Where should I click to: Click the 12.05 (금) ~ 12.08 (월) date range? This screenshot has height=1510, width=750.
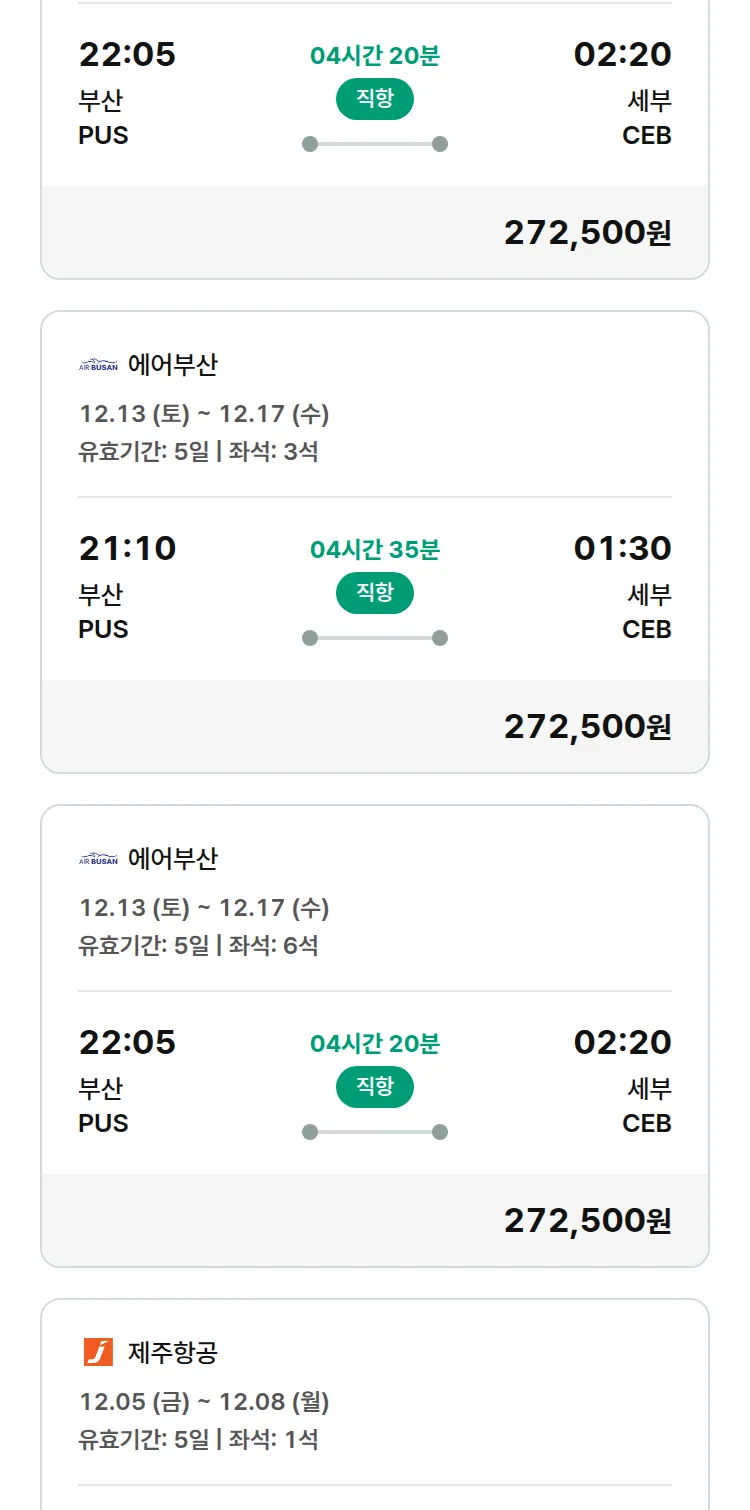click(x=204, y=1402)
